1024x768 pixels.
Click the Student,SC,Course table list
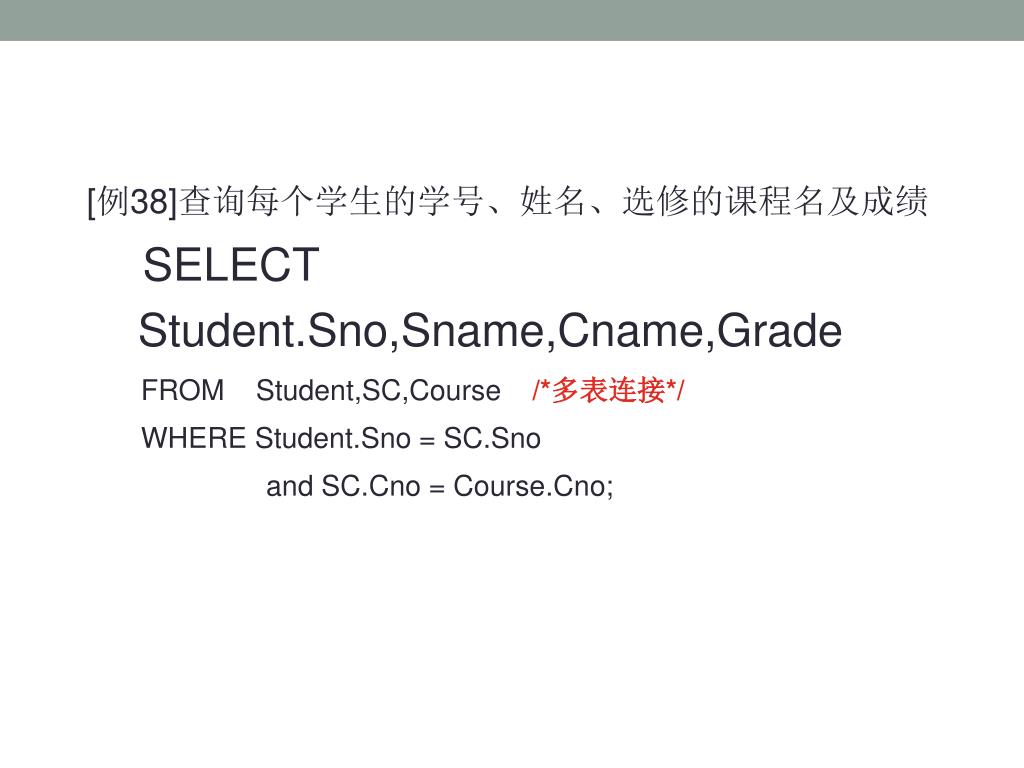(378, 391)
